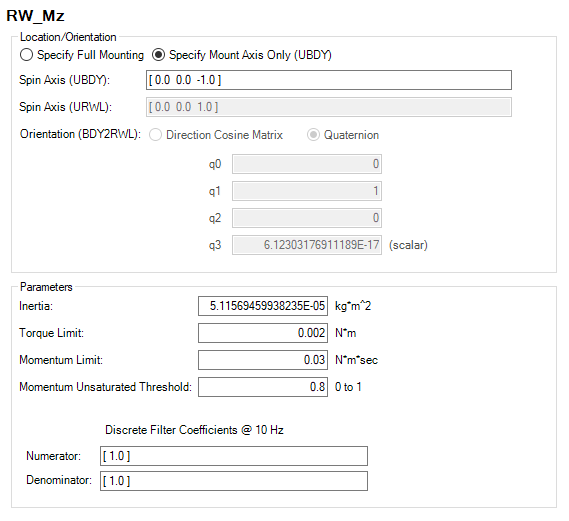Click the Spin Axis (URWL) field
Screen dimensions: 569x521
point(329,107)
